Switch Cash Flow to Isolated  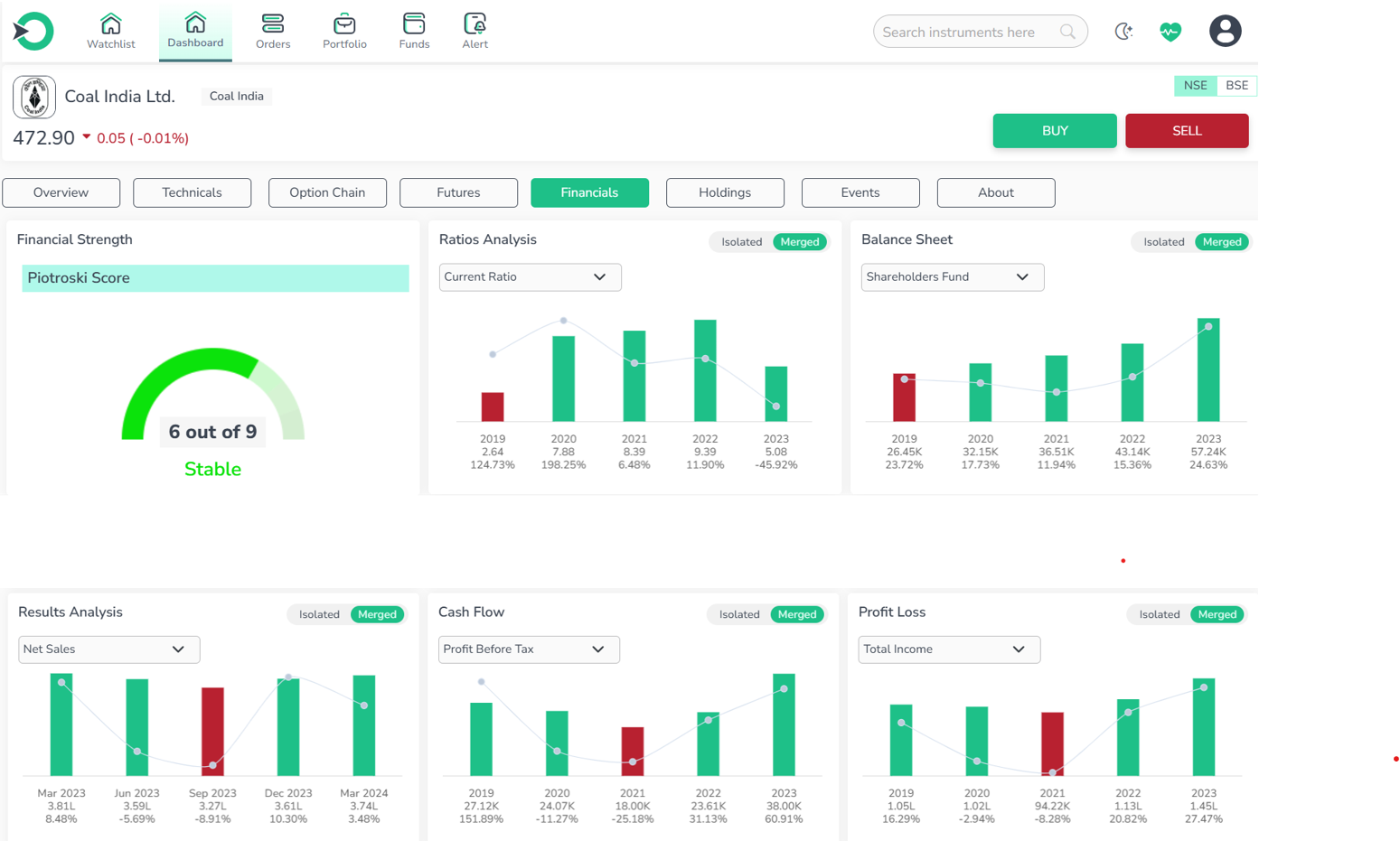(x=738, y=614)
